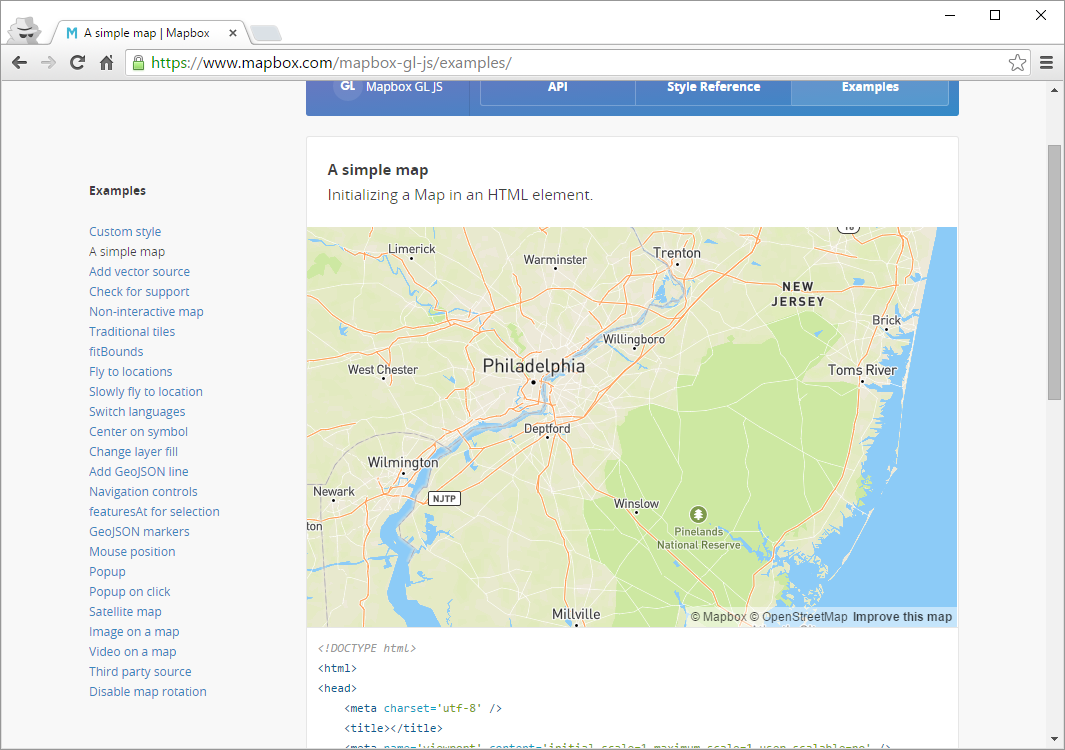Click the NJTP highway shield on map

[444, 499]
